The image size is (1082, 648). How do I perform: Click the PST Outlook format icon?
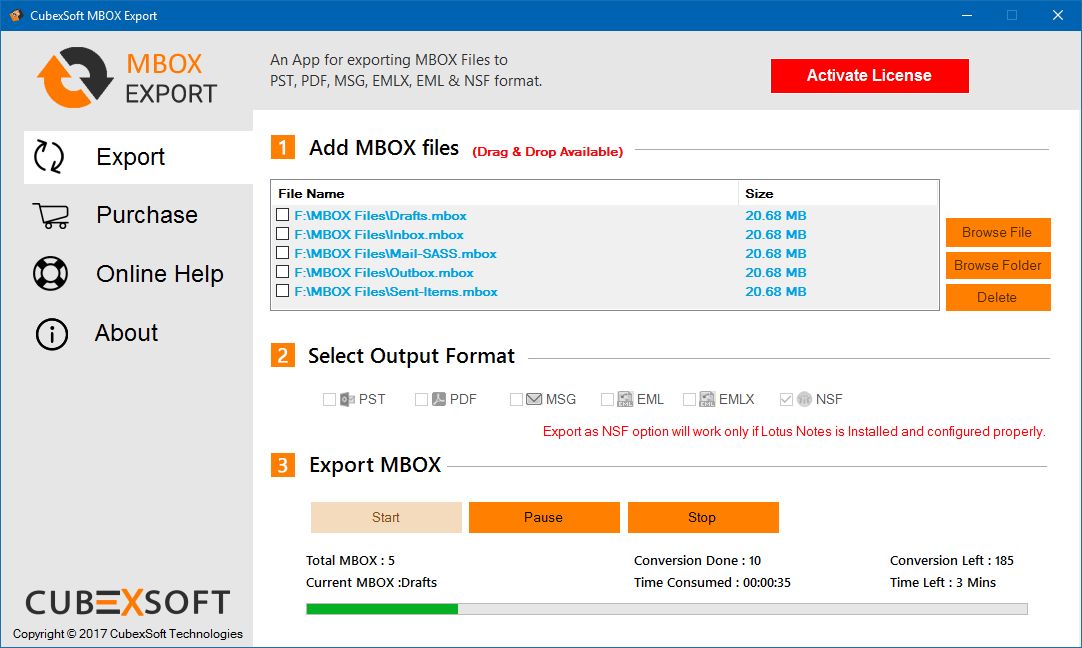coord(347,399)
